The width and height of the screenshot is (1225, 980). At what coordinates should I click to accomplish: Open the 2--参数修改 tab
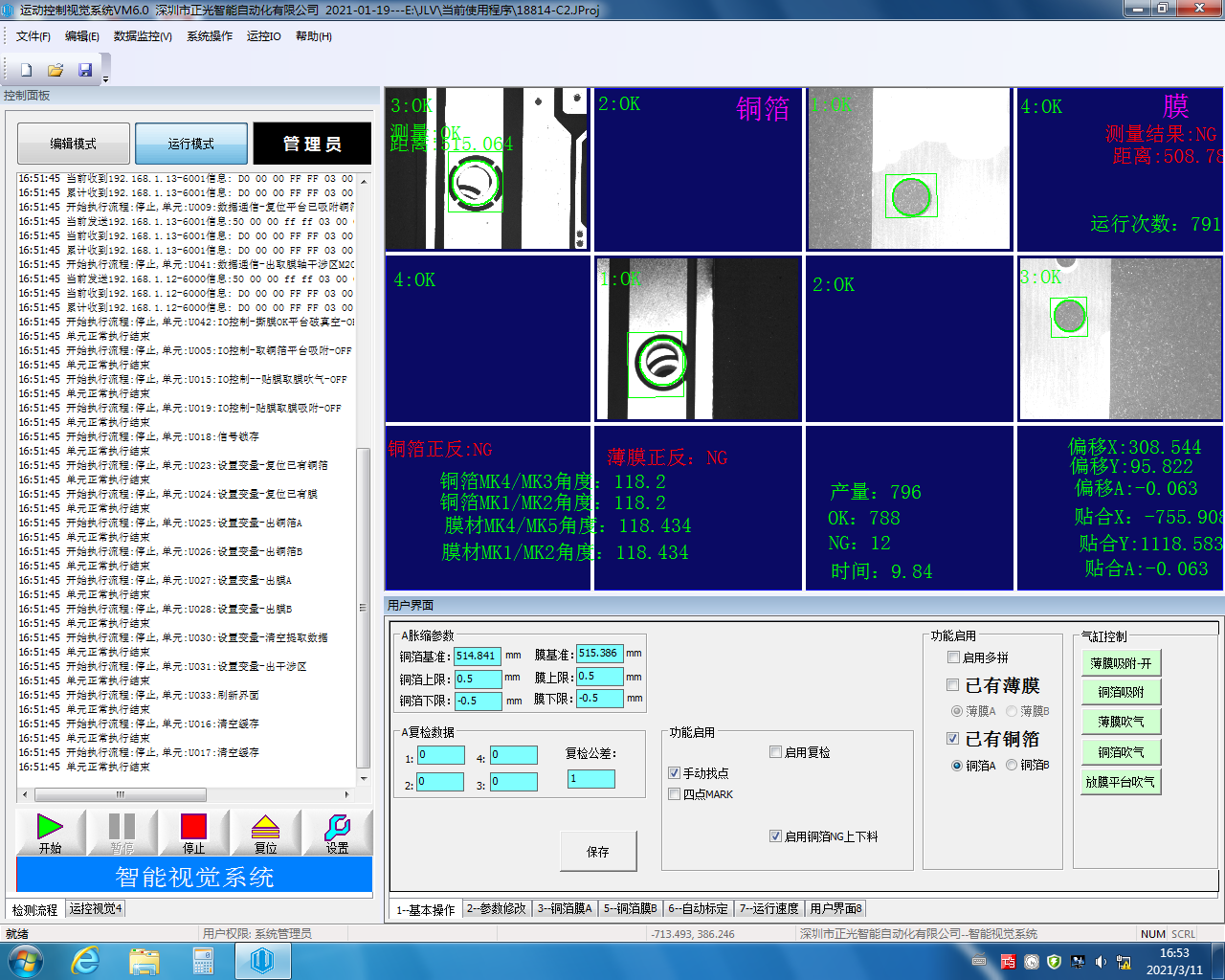497,908
